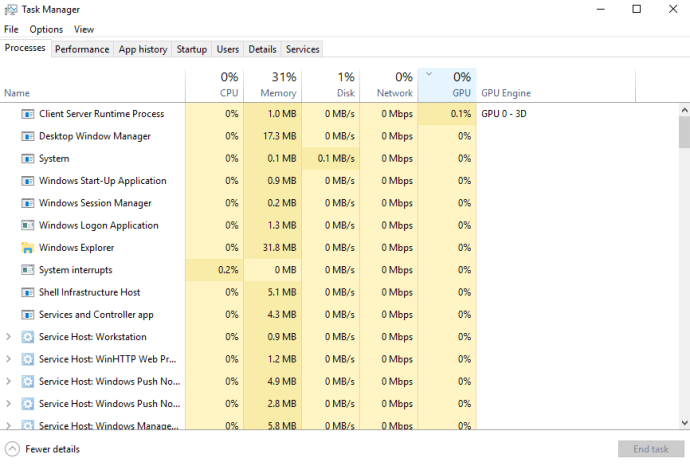Expand Service Host: WinHTTP Web Proxy group
Image resolution: width=690 pixels, height=466 pixels.
click(9, 359)
